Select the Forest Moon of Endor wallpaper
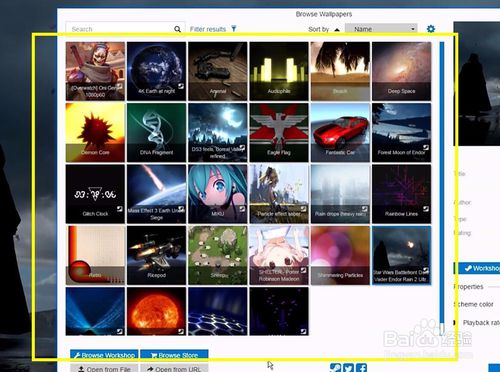This screenshot has height=372, width=500. point(402,133)
